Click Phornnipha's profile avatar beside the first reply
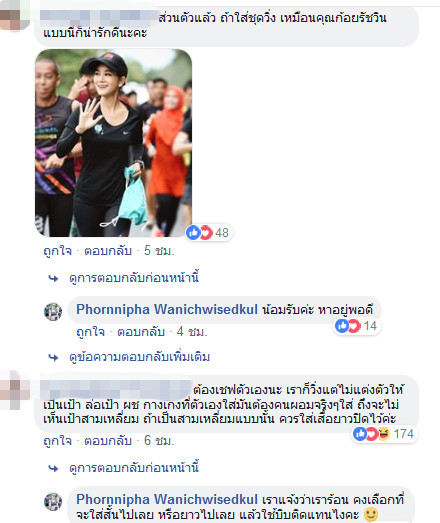The image size is (440, 523). coord(53,312)
